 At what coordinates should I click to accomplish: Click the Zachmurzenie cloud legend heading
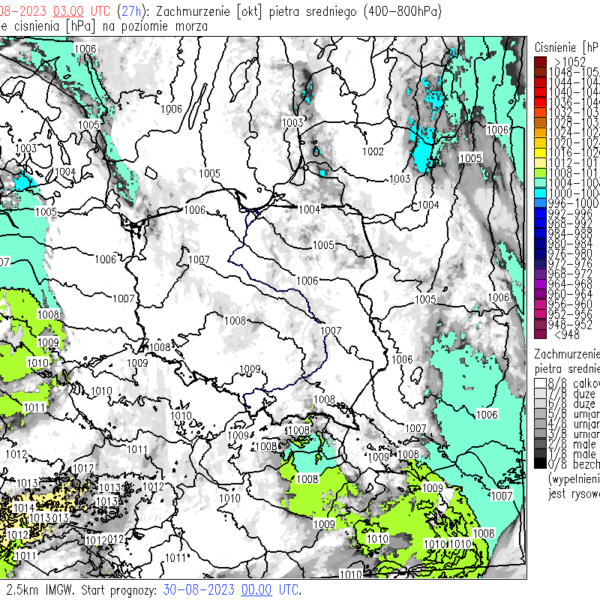pos(566,355)
